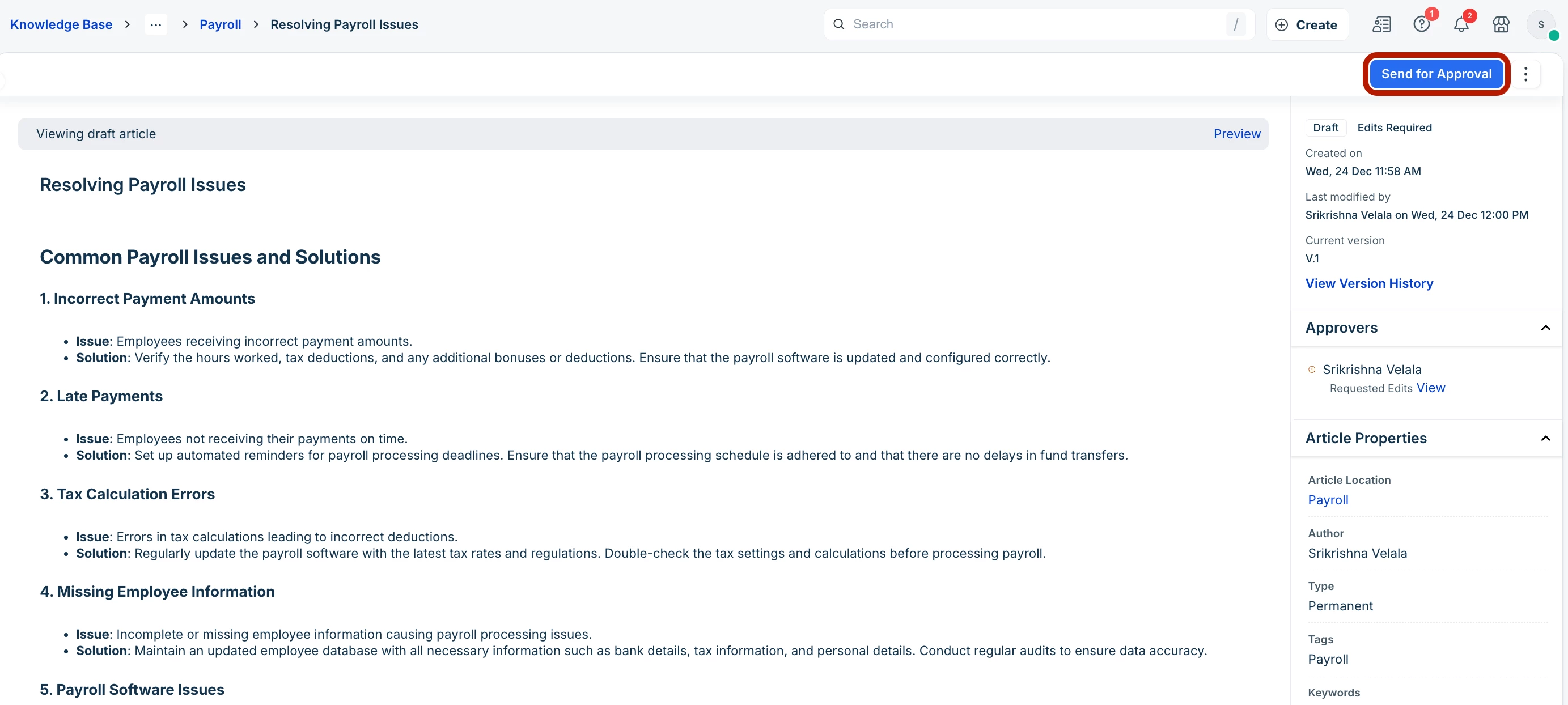This screenshot has height=705, width=1568.
Task: Open the three-dot more actions menu
Action: tap(1525, 74)
